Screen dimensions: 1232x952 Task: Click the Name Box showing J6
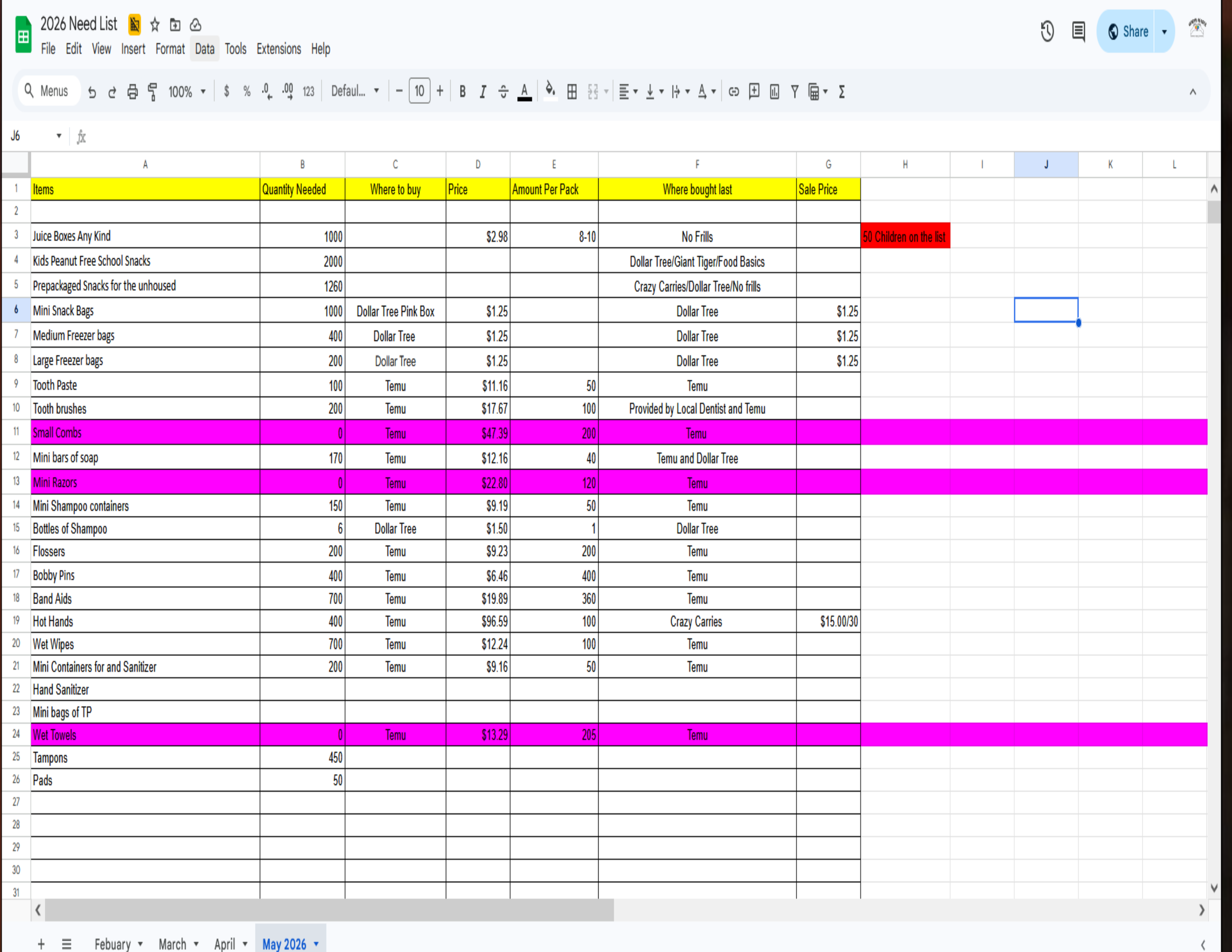35,136
